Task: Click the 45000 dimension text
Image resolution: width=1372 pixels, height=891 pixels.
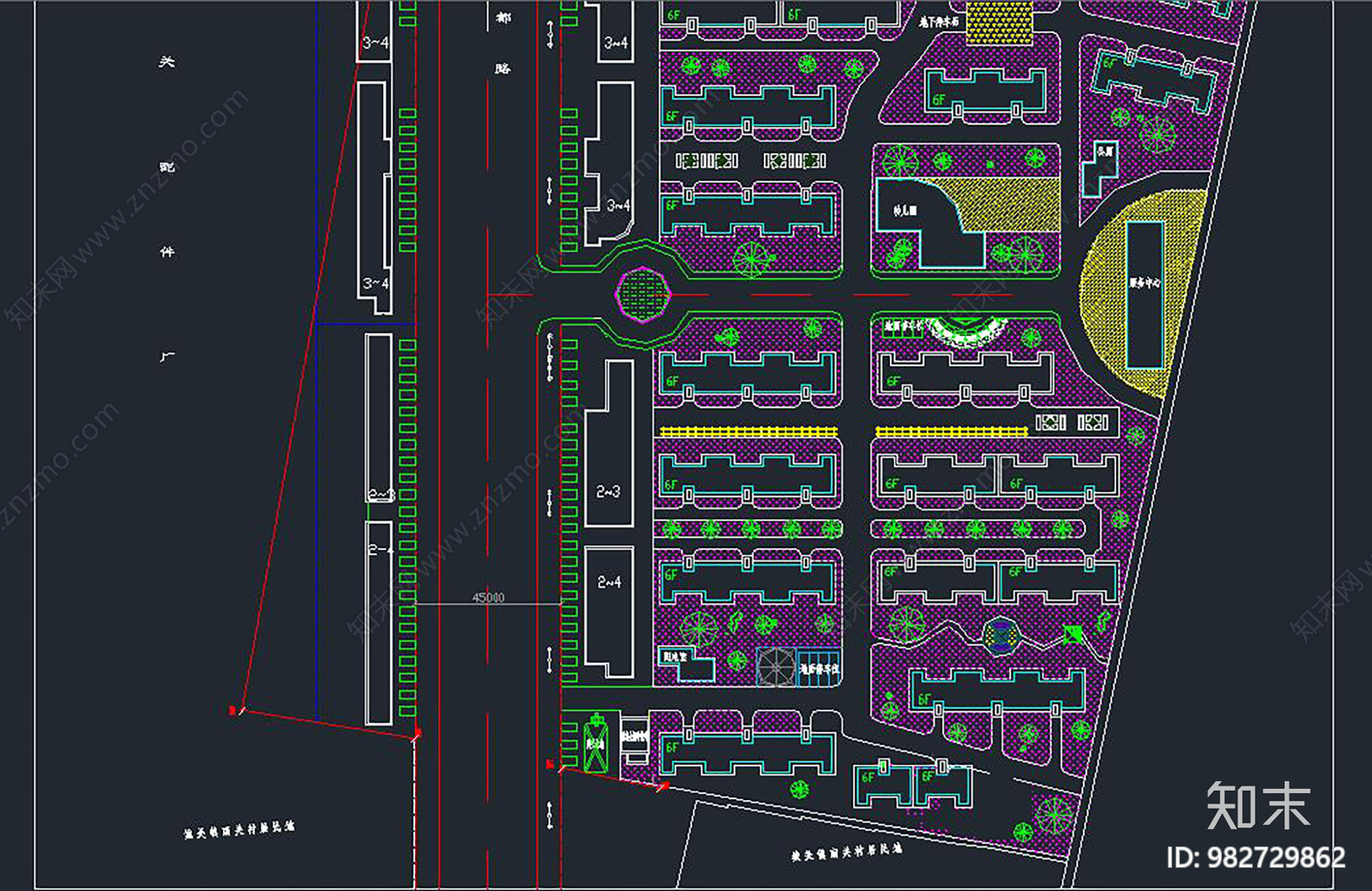Action: [488, 597]
